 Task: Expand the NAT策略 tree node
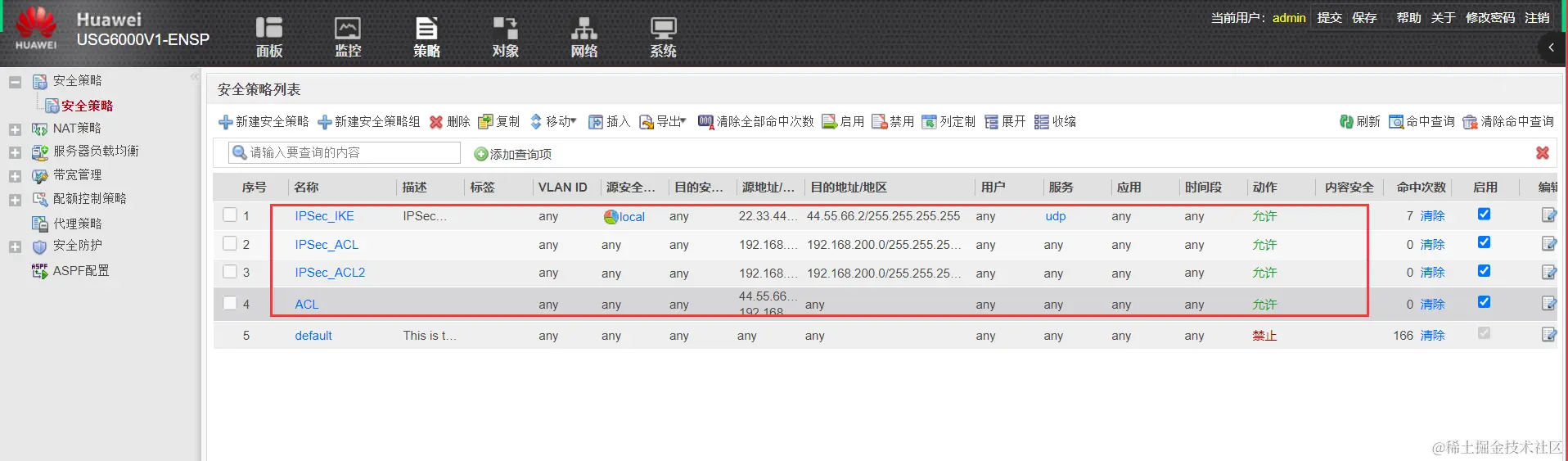click(x=15, y=129)
